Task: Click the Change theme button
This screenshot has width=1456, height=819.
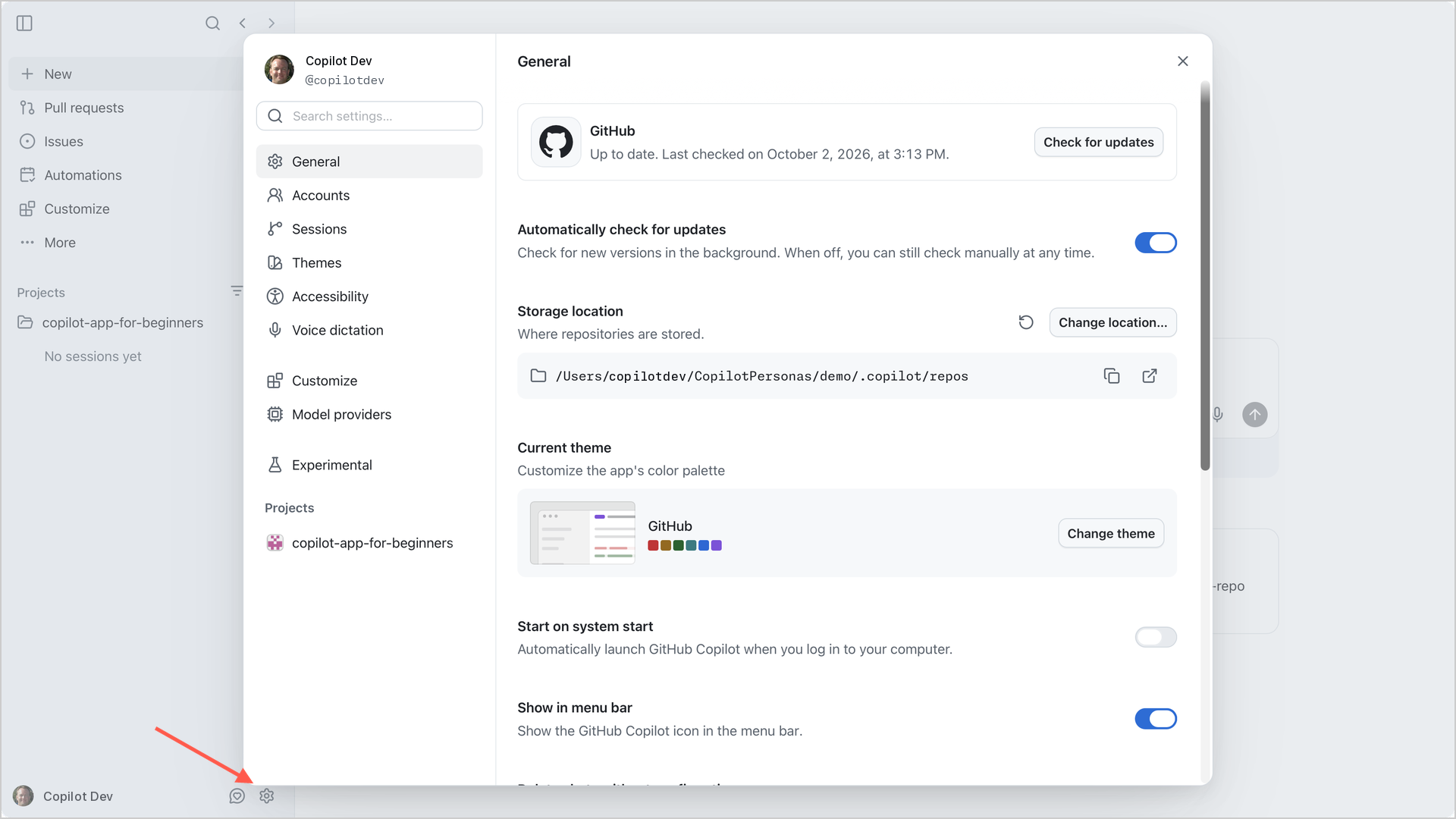Action: pyautogui.click(x=1111, y=534)
